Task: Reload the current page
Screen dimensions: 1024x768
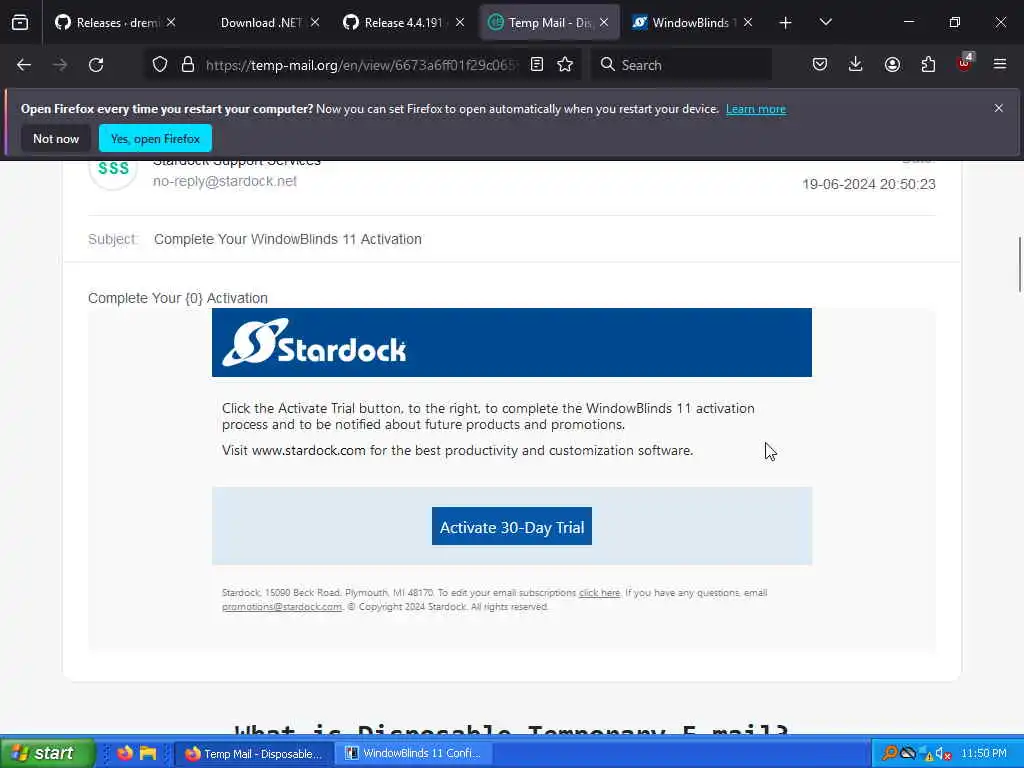Action: 96,65
